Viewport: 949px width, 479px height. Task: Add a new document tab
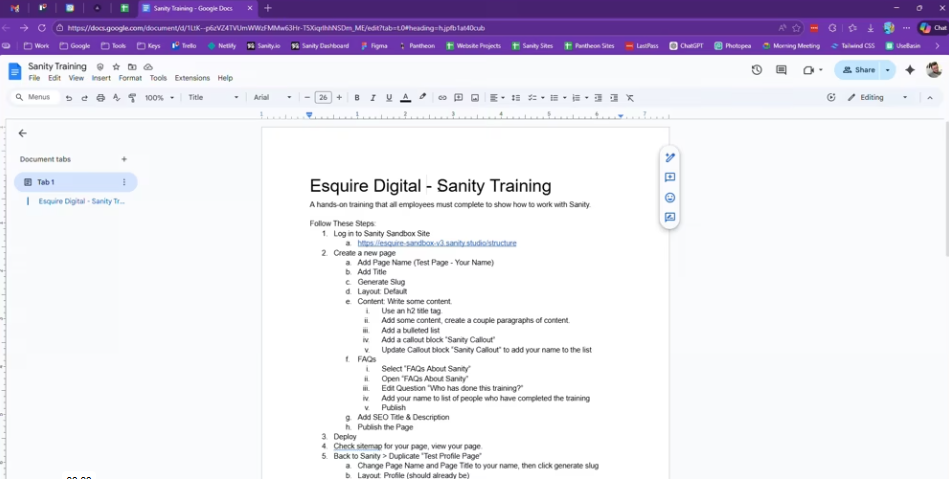[124, 159]
